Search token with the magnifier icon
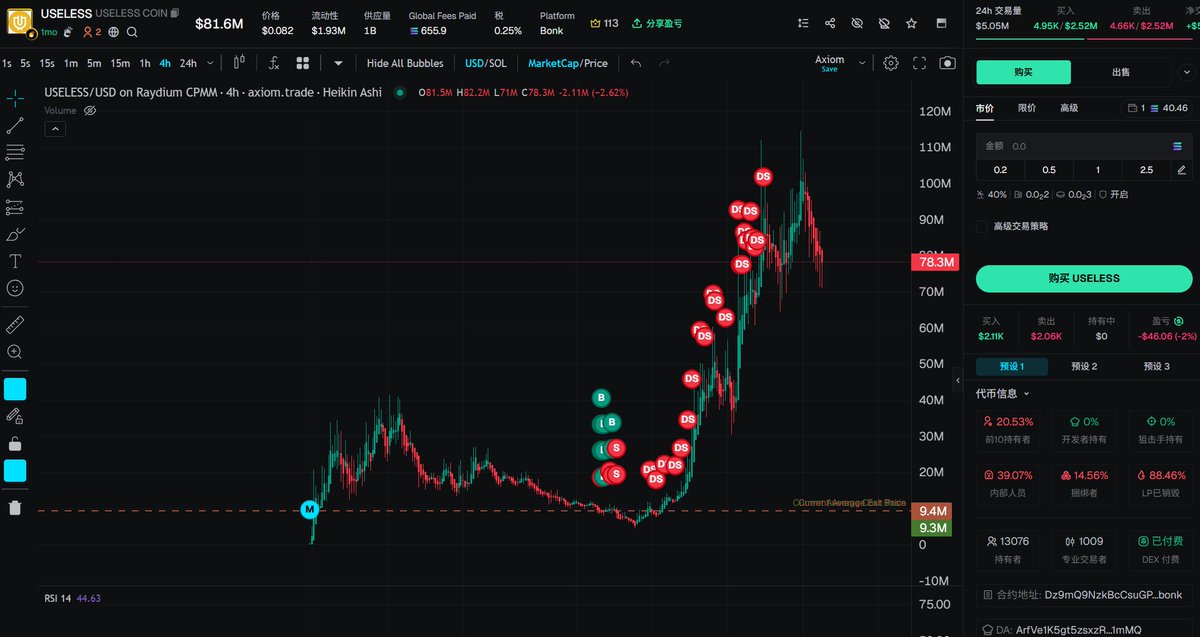 [x=132, y=32]
